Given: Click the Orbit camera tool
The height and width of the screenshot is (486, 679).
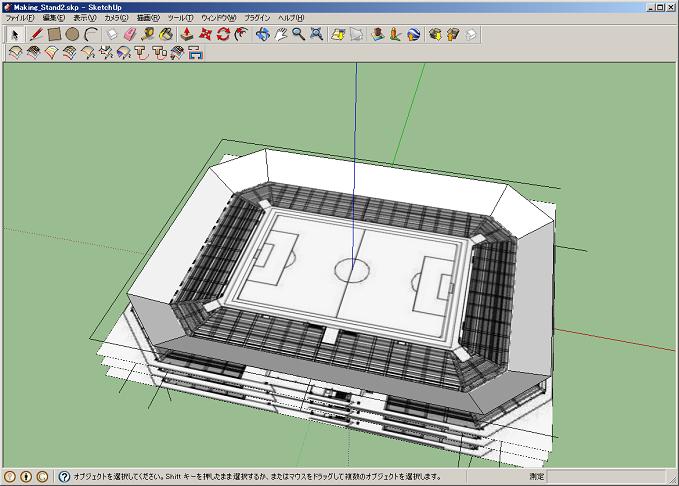Looking at the screenshot, I should [262, 34].
